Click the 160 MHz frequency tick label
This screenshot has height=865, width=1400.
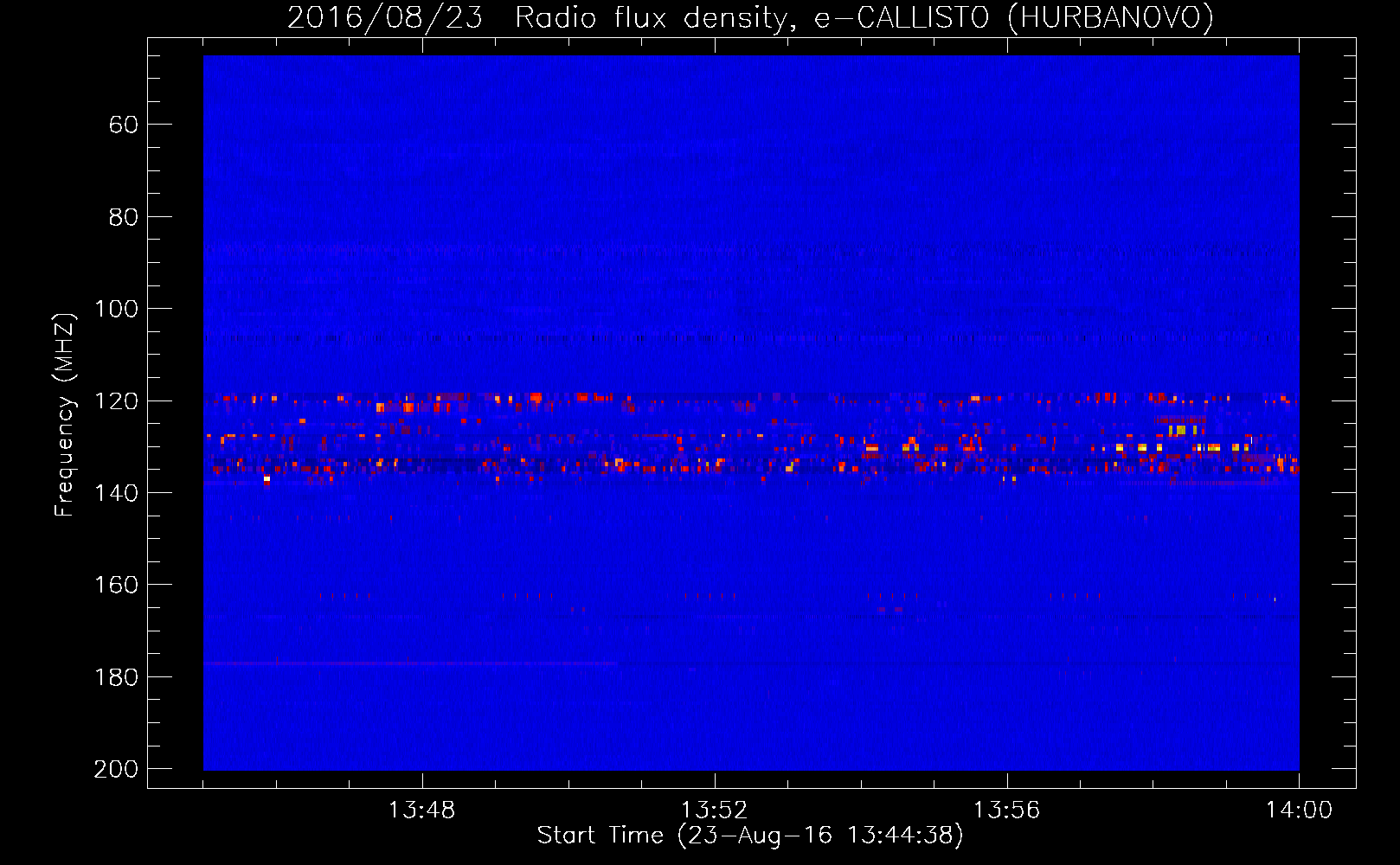tap(116, 585)
